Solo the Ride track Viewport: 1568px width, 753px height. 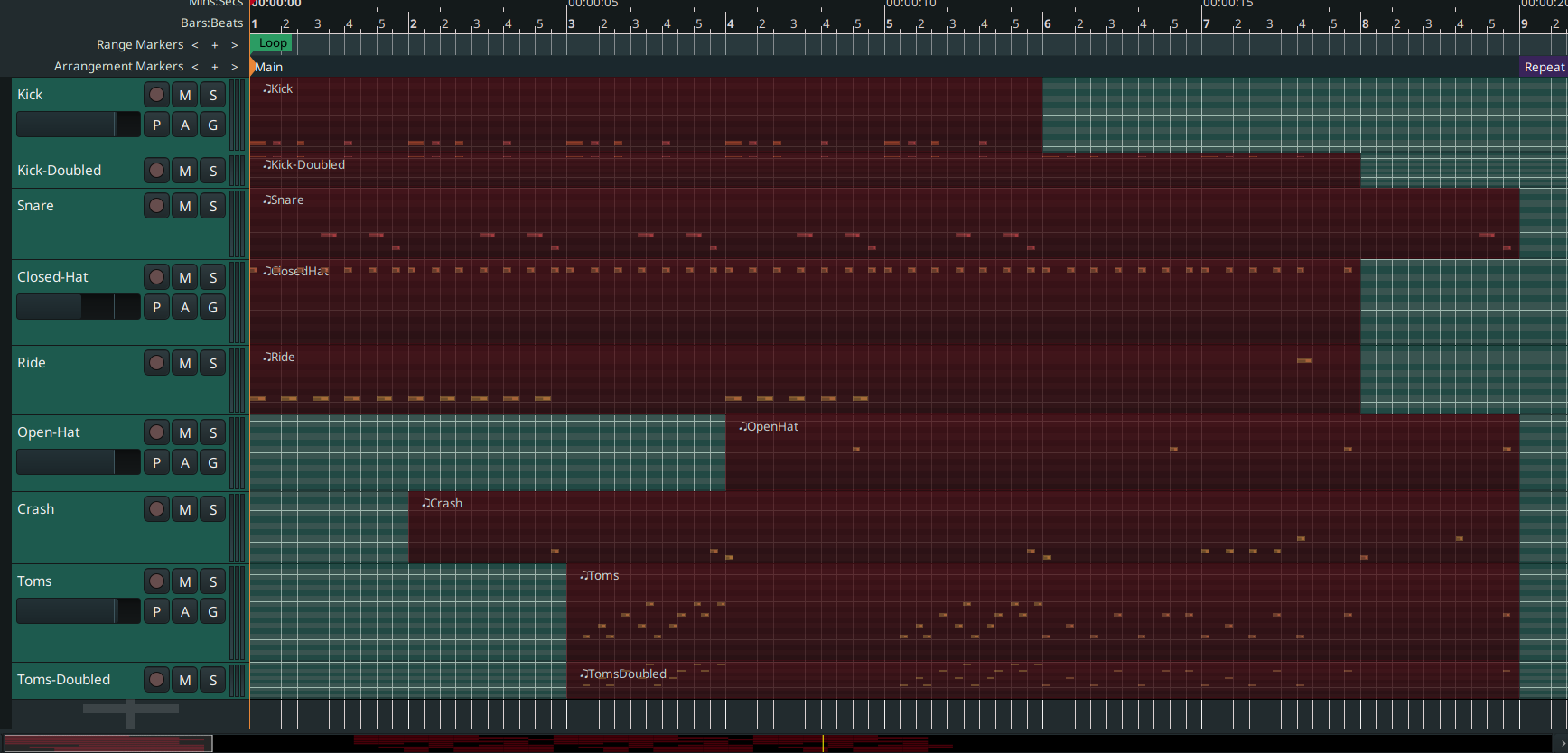(213, 363)
